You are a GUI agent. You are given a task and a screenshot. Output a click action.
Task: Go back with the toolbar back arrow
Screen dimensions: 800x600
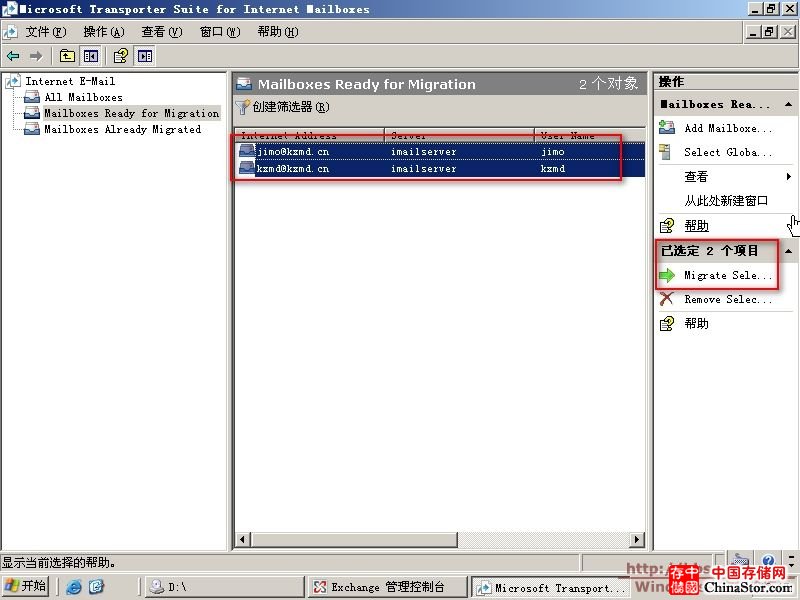13,56
